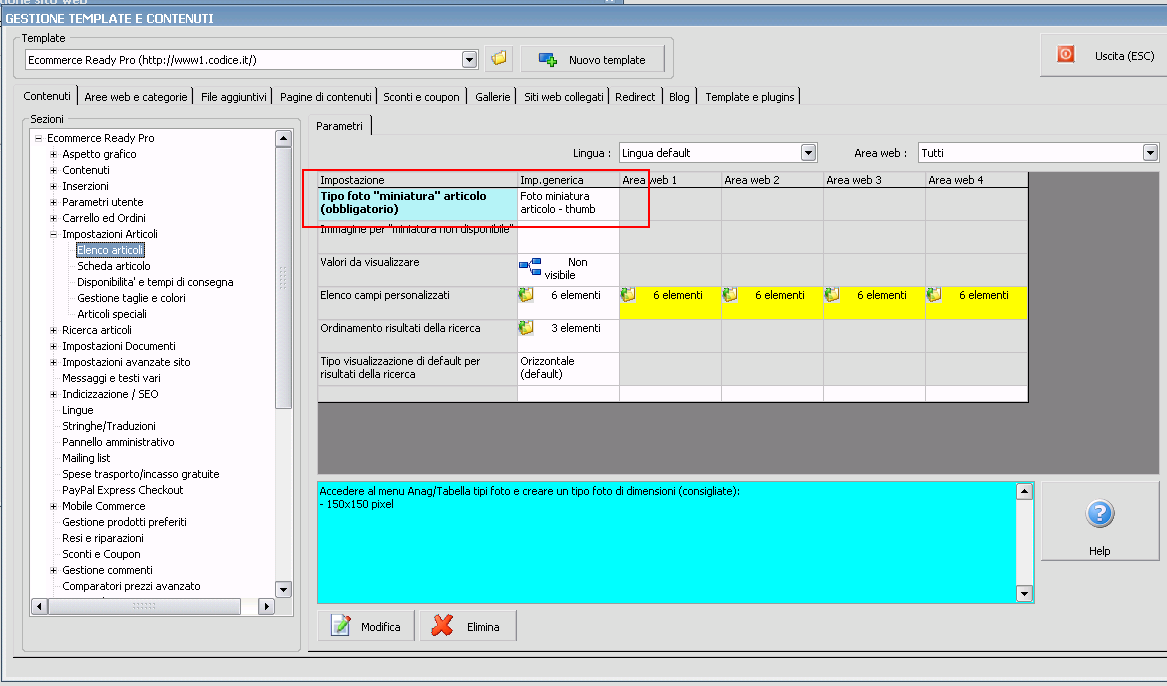Expand the Inserzioni tree node
Image resolution: width=1167 pixels, height=686 pixels.
(53, 186)
